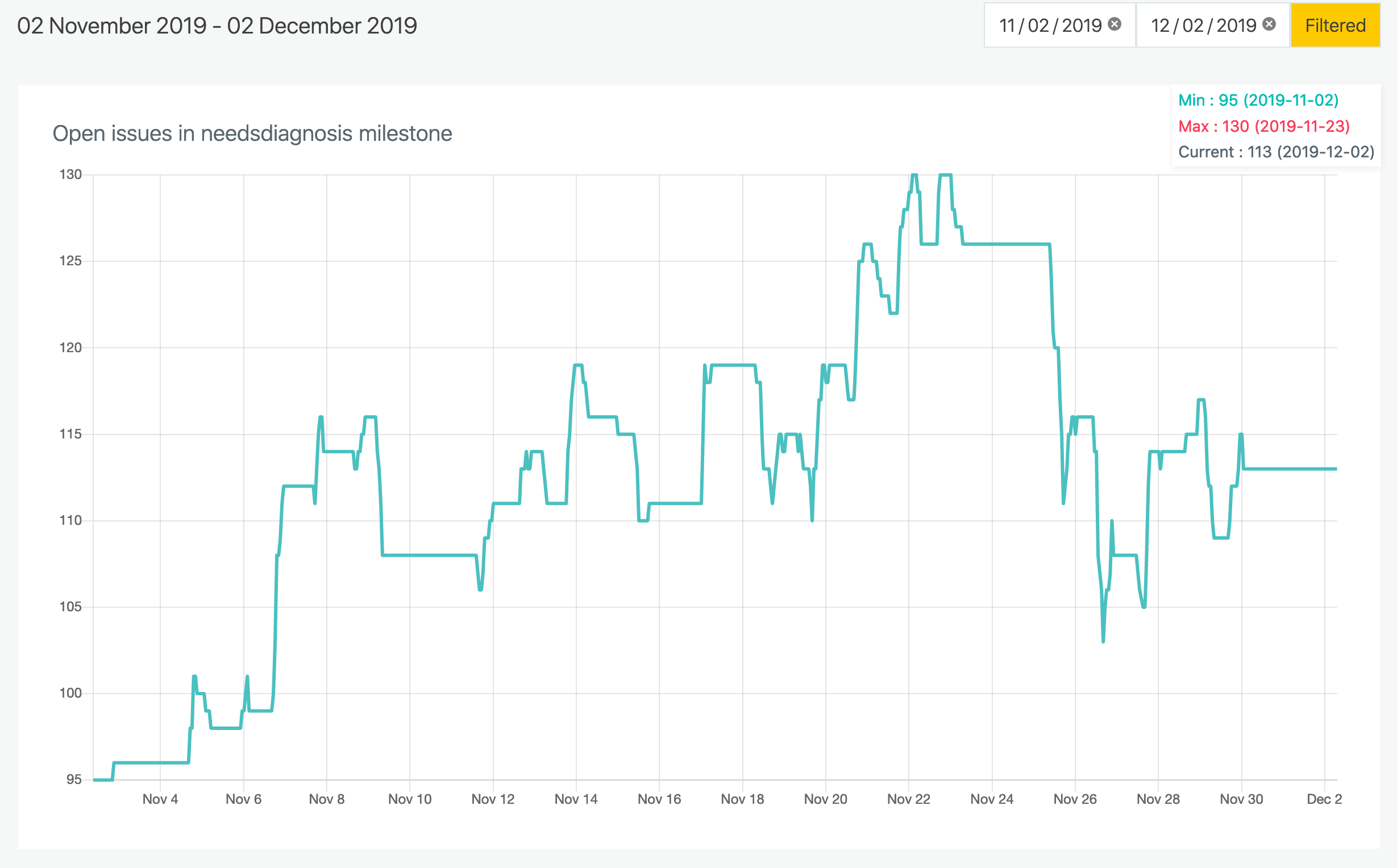Click the 115 y-axis label
Viewport: 1397px width, 868px height.
pos(70,434)
